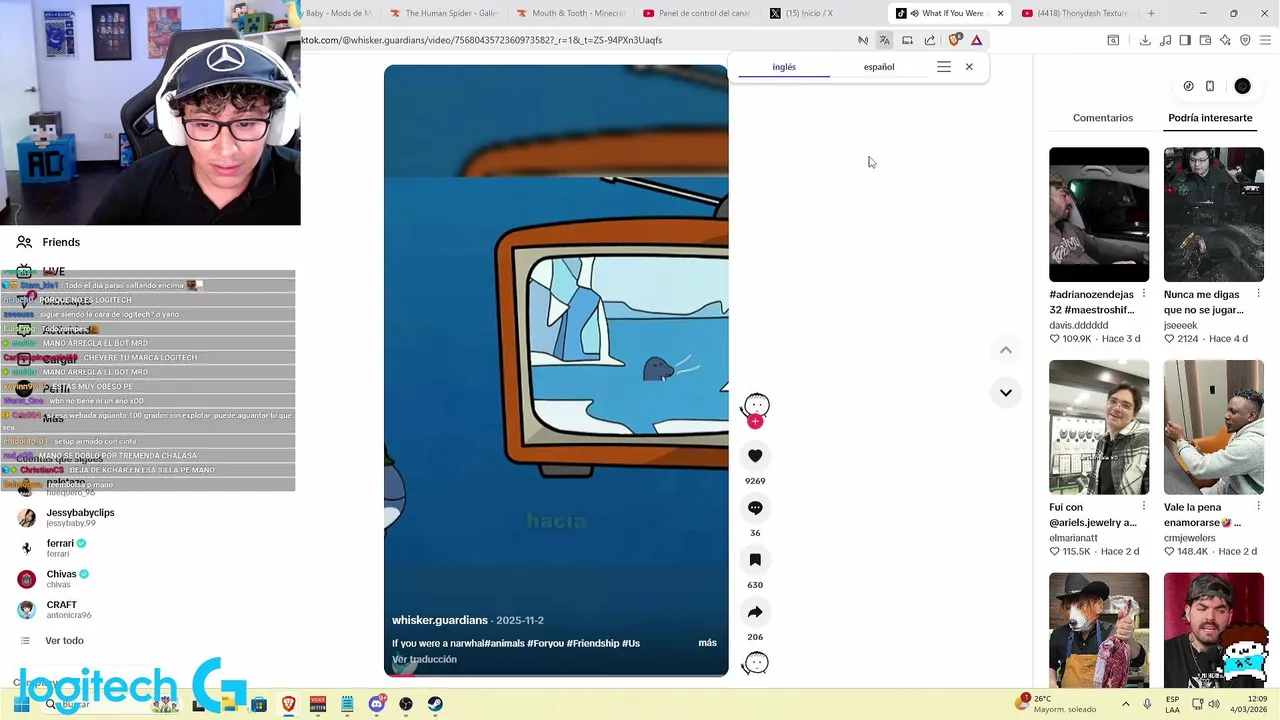Open the dark profile avatar at top right
Image resolution: width=1280 pixels, height=720 pixels.
click(1242, 86)
